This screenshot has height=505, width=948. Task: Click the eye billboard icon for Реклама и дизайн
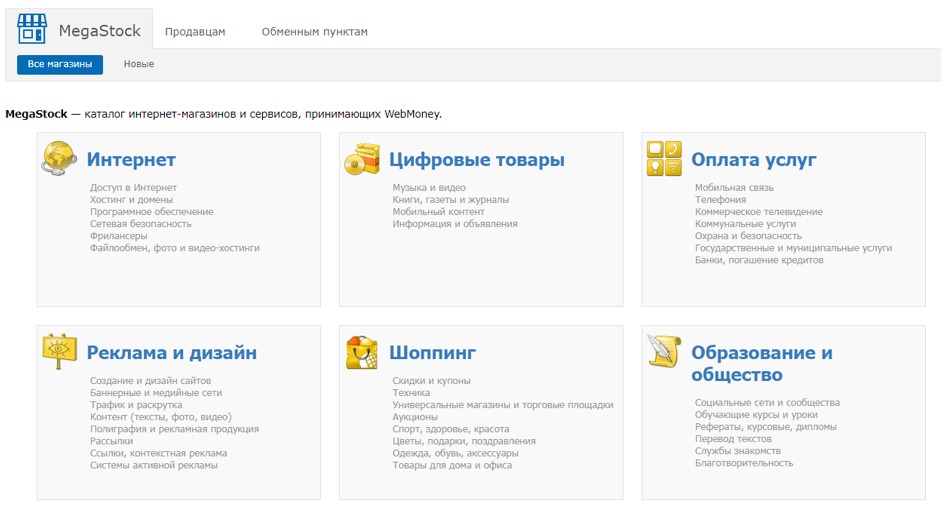point(59,350)
